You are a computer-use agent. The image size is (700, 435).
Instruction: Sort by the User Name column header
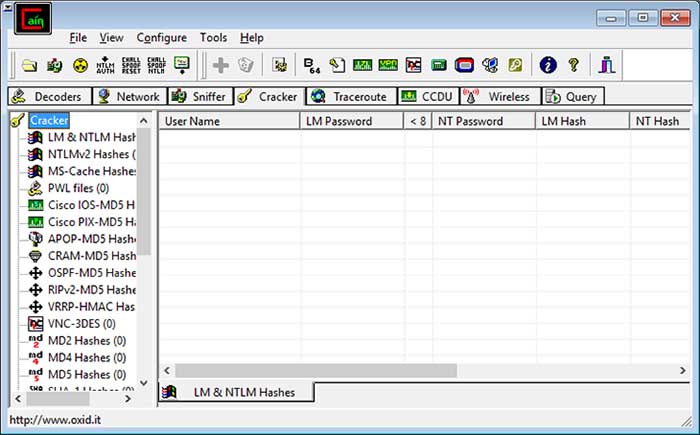229,121
